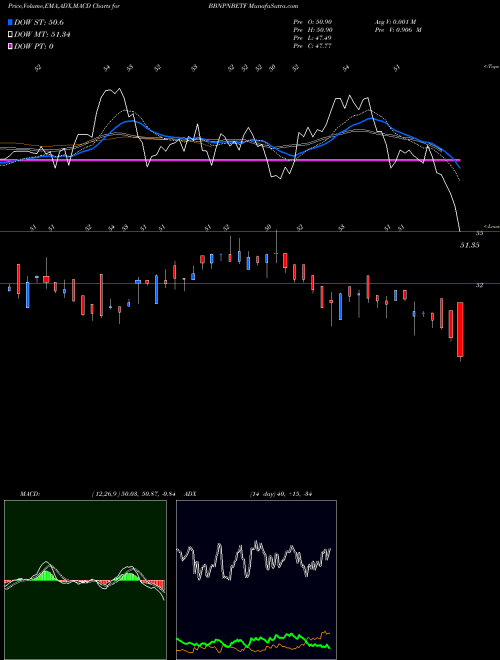Viewport: 500px width, 660px height.
Task: Select the 'DOW ST: 50.6' legend label
Action: 39,22
